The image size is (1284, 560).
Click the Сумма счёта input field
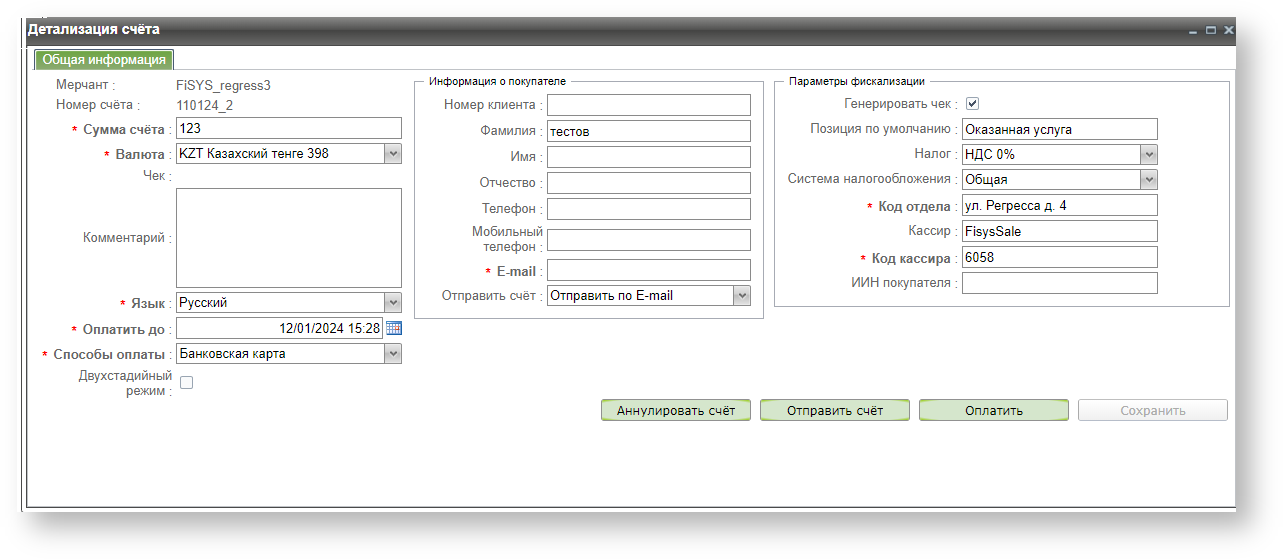288,128
